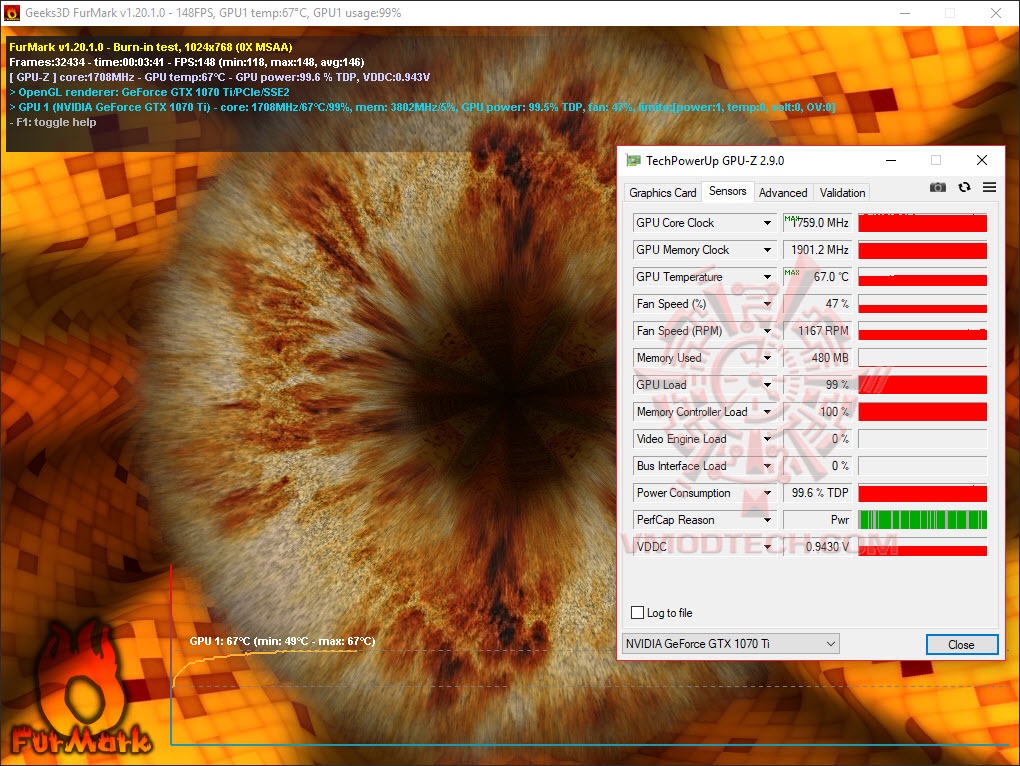The image size is (1020, 766).
Task: Open the Memory Controller Load dropdown
Action: point(768,412)
